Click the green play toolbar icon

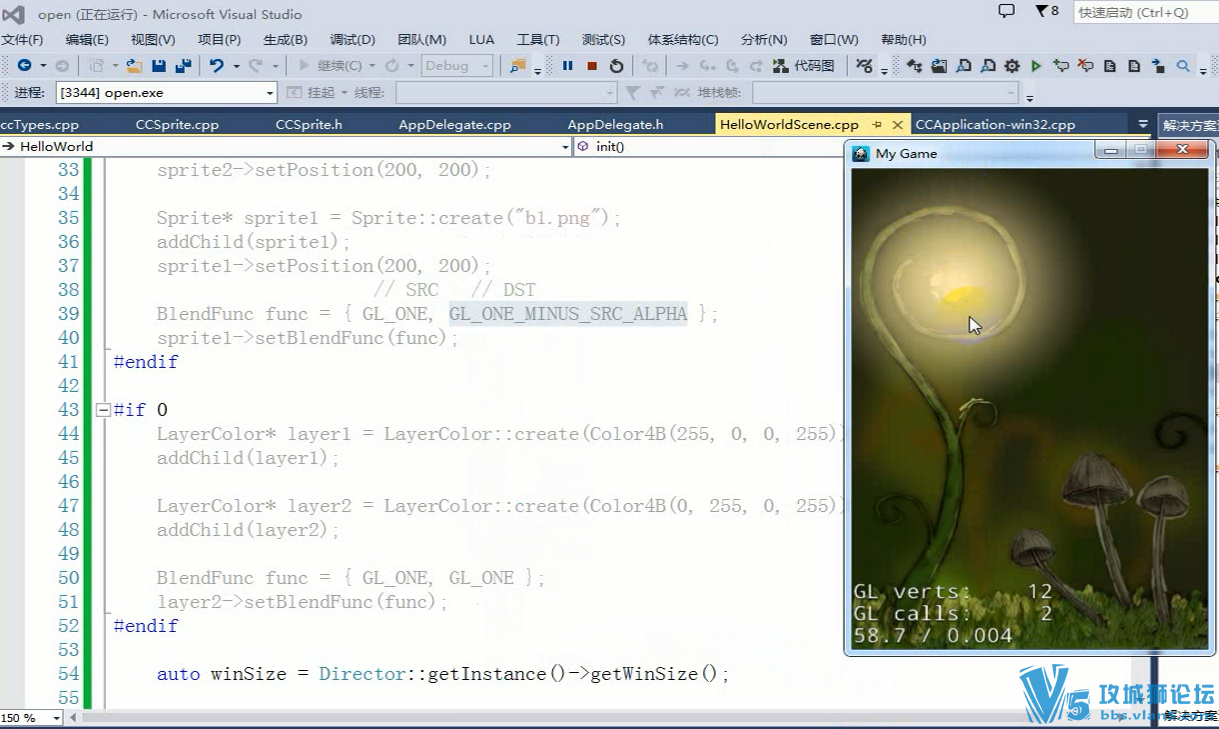click(x=1037, y=66)
